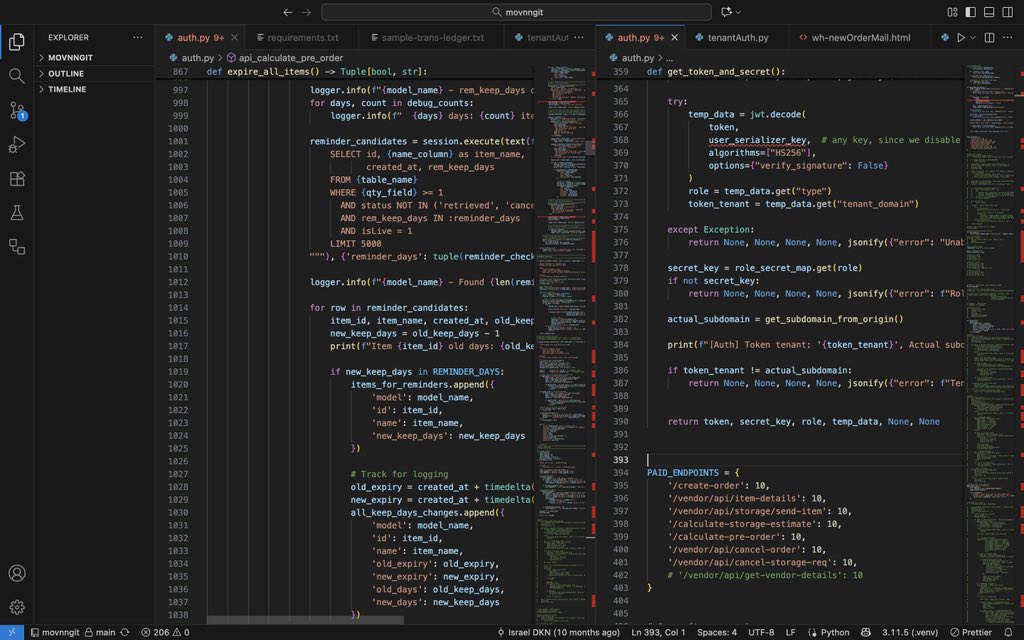Viewport: 1024px width, 640px height.
Task: Open notifications bell icon
Action: coord(1008,632)
